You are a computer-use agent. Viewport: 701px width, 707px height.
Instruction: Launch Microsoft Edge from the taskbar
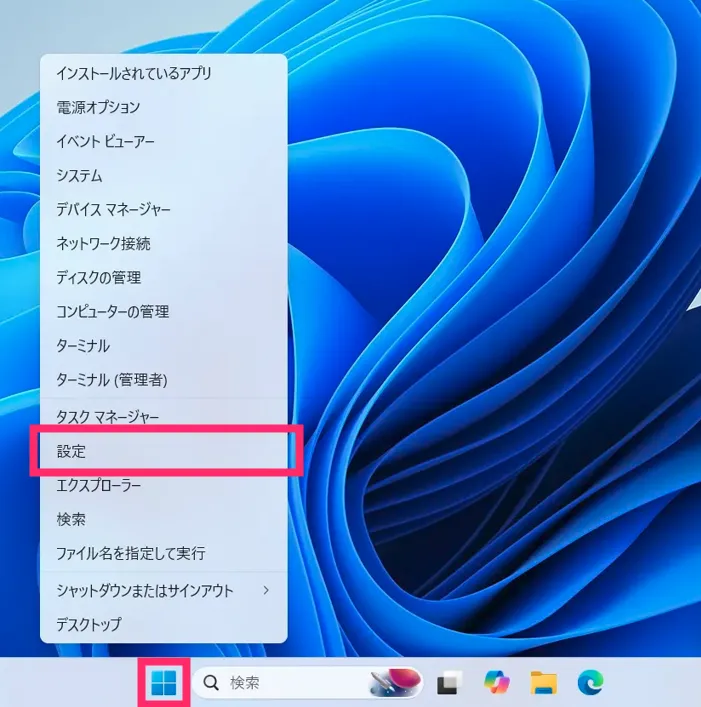[x=590, y=683]
